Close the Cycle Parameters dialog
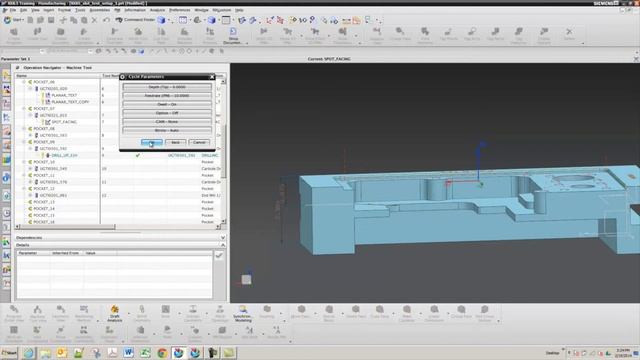This screenshot has height=360, width=640. coord(212,77)
